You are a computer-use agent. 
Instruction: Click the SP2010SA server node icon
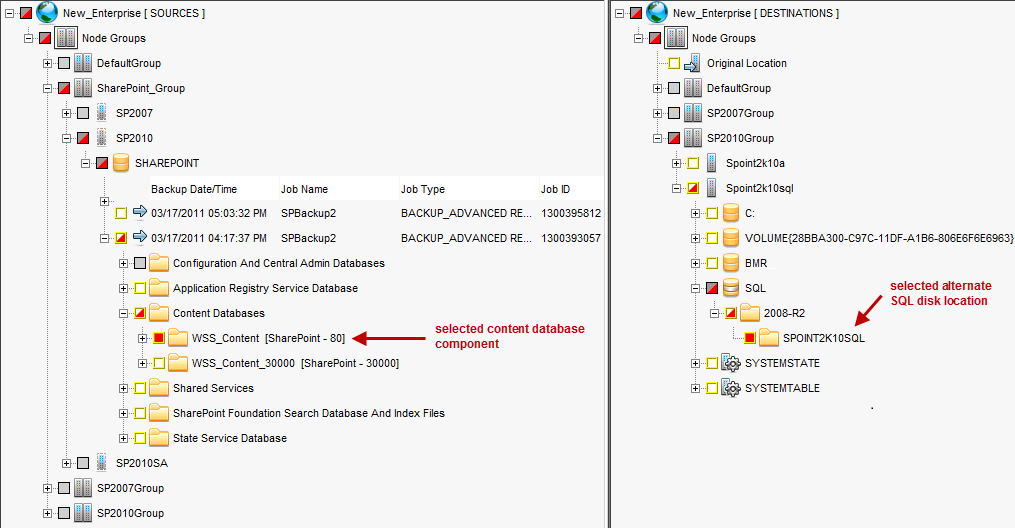point(101,463)
